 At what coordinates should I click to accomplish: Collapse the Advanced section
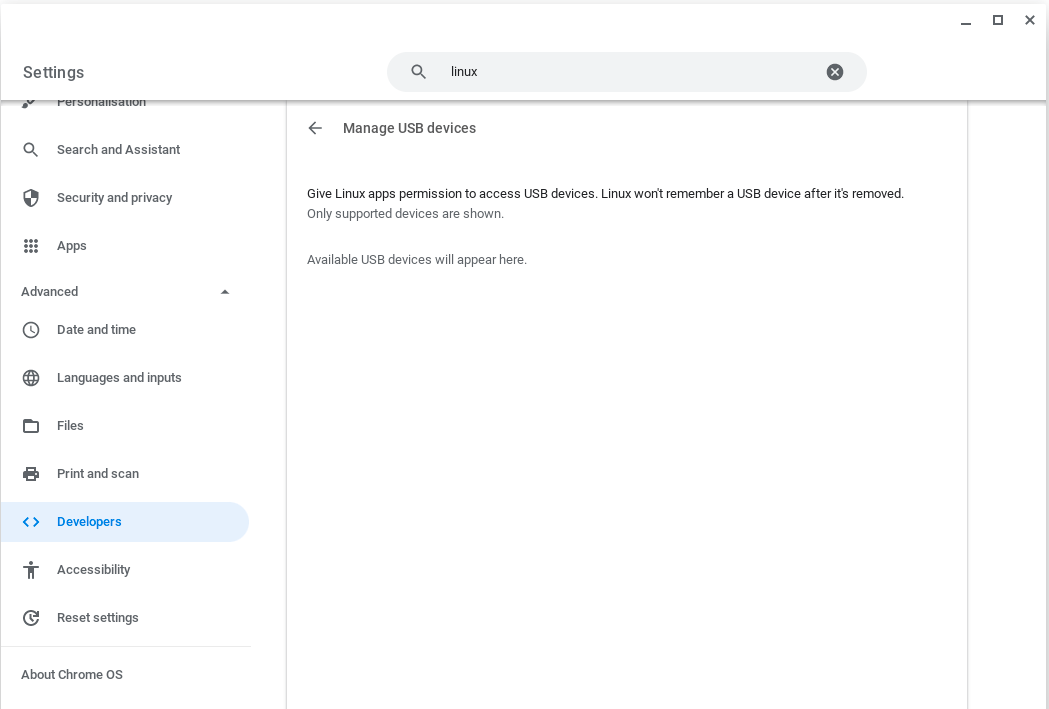225,292
